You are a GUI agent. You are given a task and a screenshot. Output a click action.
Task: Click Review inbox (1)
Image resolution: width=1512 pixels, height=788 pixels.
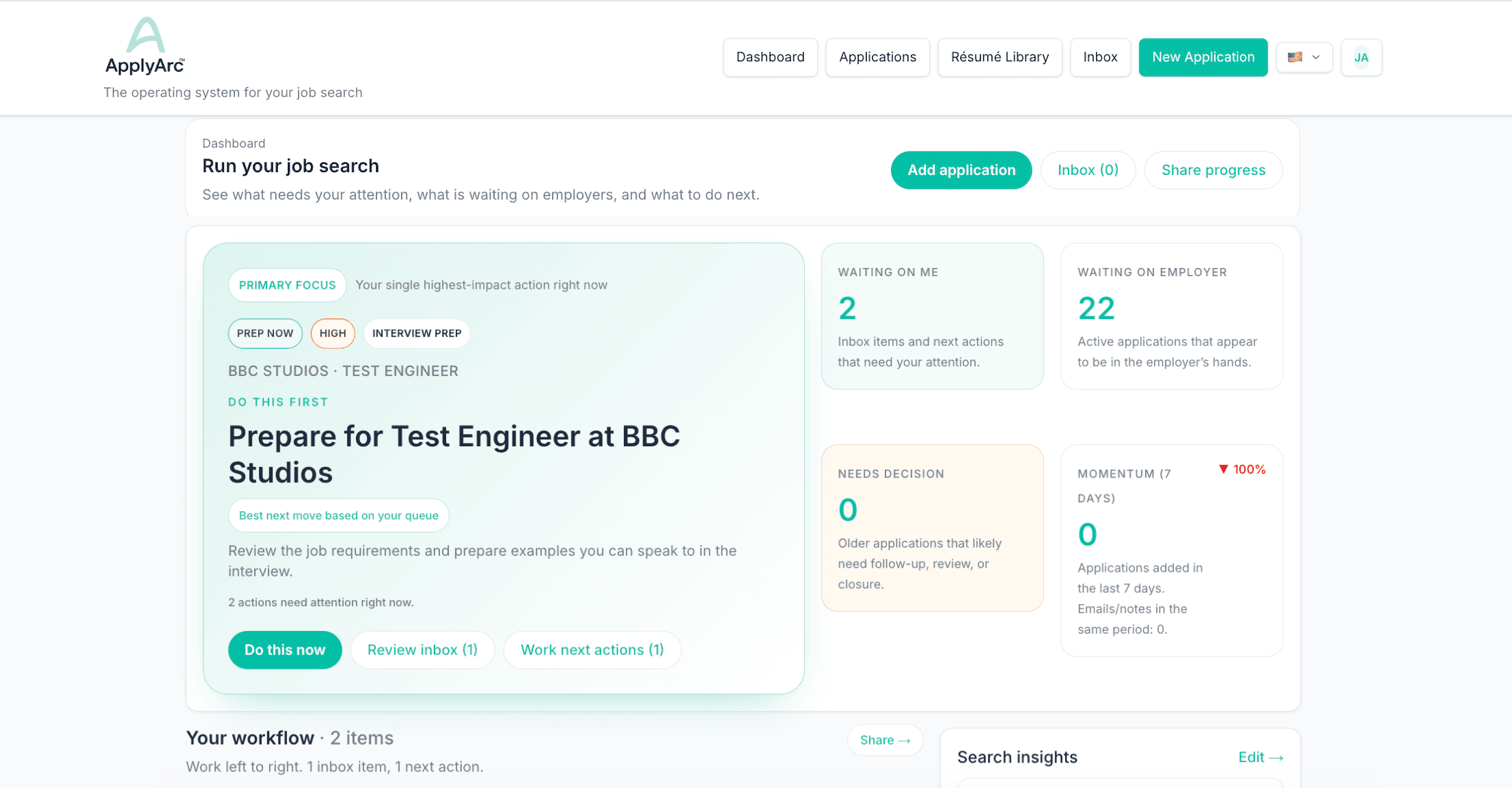422,650
